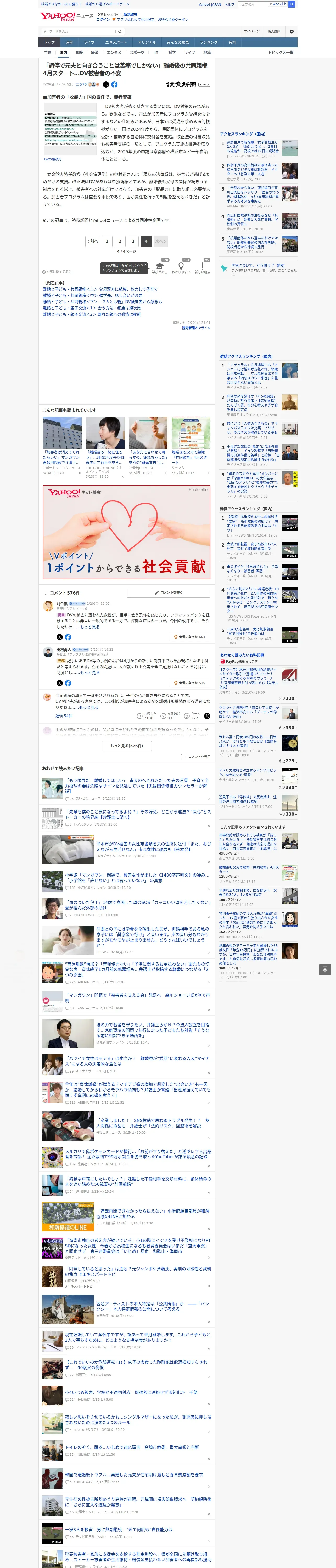Share 田村勇人's comment on X
Viewport: 336px width, 1568px height.
tap(60, 683)
